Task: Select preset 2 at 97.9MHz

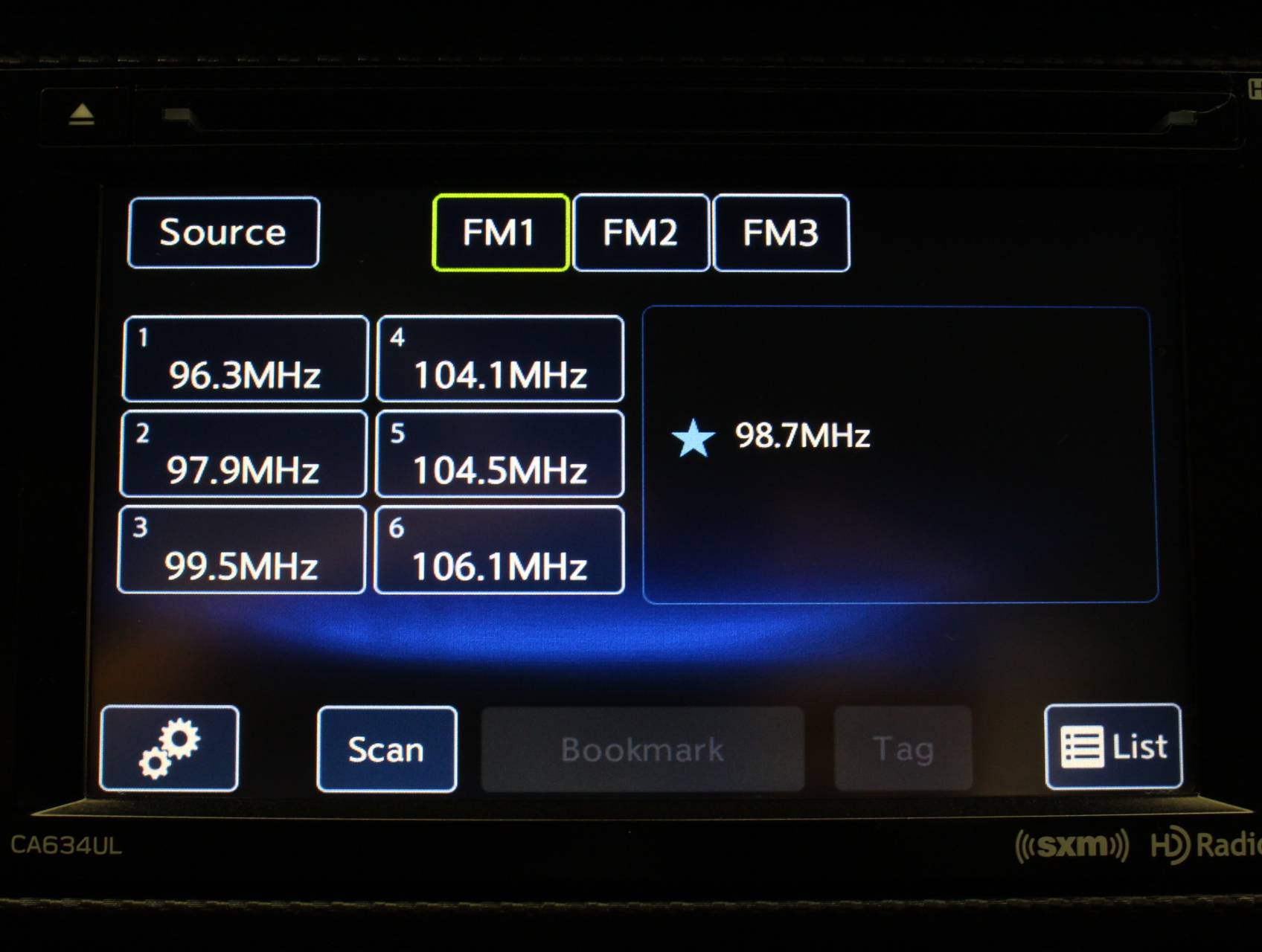Action: pos(243,454)
